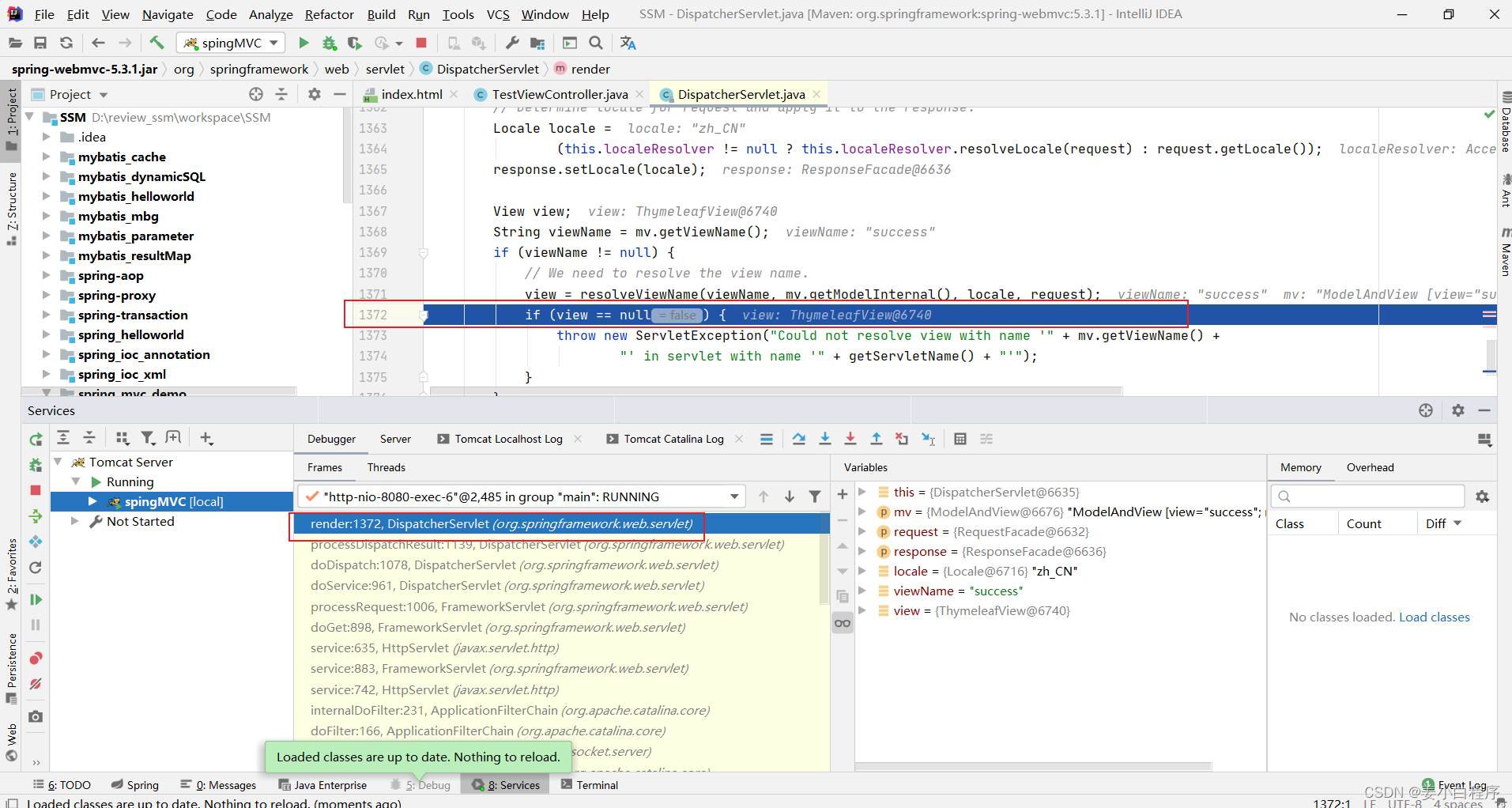Open Project Structure folder icon in toolbar

(537, 43)
